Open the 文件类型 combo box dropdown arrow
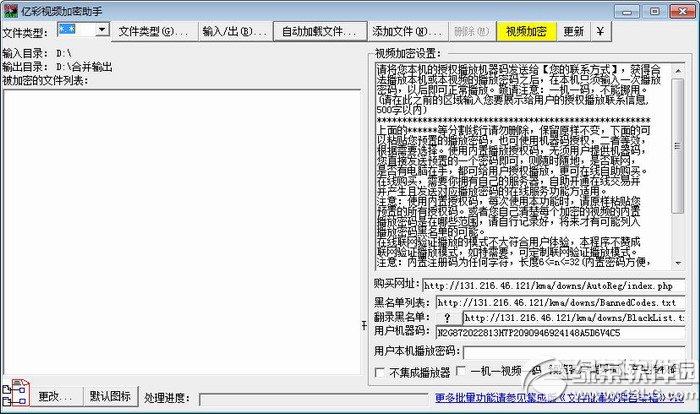The image size is (700, 414). point(102,30)
